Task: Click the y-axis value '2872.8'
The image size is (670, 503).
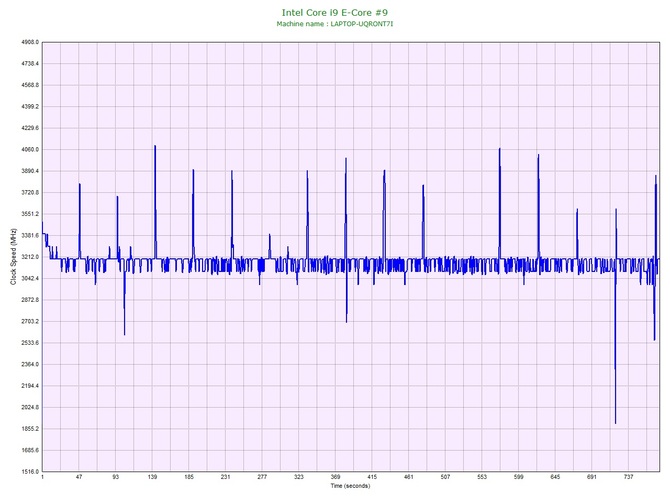Action: [30, 300]
